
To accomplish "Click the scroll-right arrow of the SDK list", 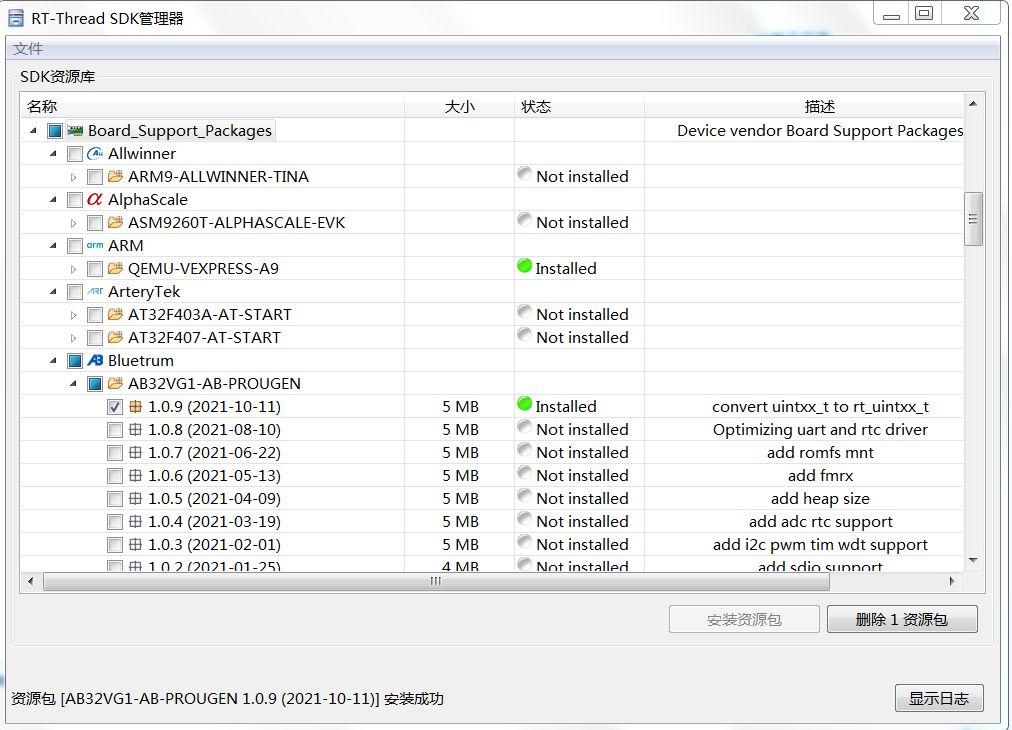I will click(952, 582).
